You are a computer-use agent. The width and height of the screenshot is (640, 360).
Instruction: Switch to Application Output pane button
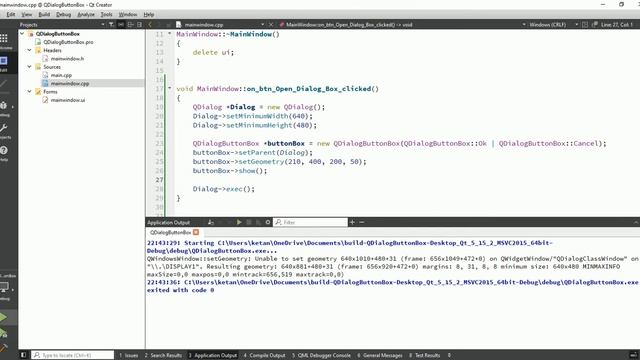pos(213,355)
